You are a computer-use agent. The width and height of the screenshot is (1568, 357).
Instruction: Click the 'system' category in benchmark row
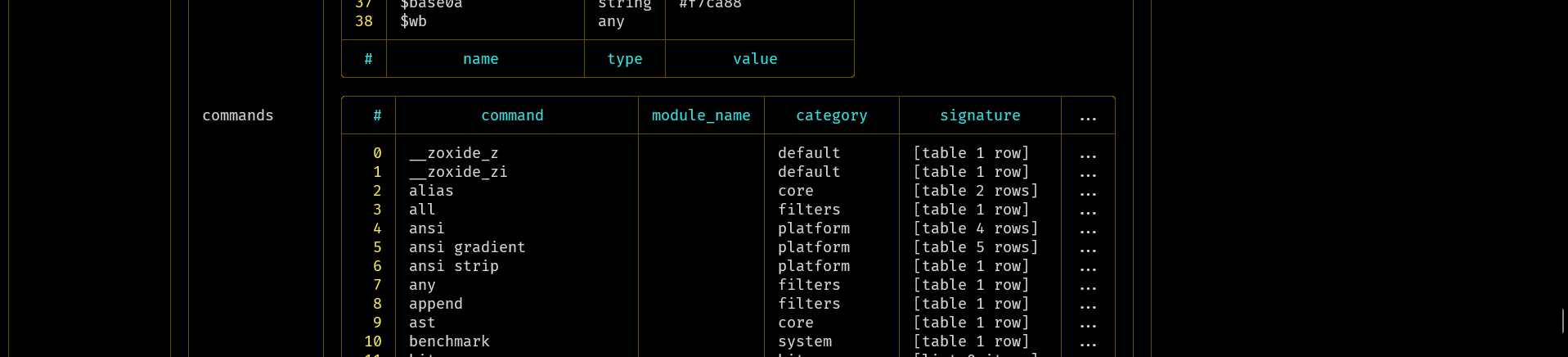pos(805,341)
